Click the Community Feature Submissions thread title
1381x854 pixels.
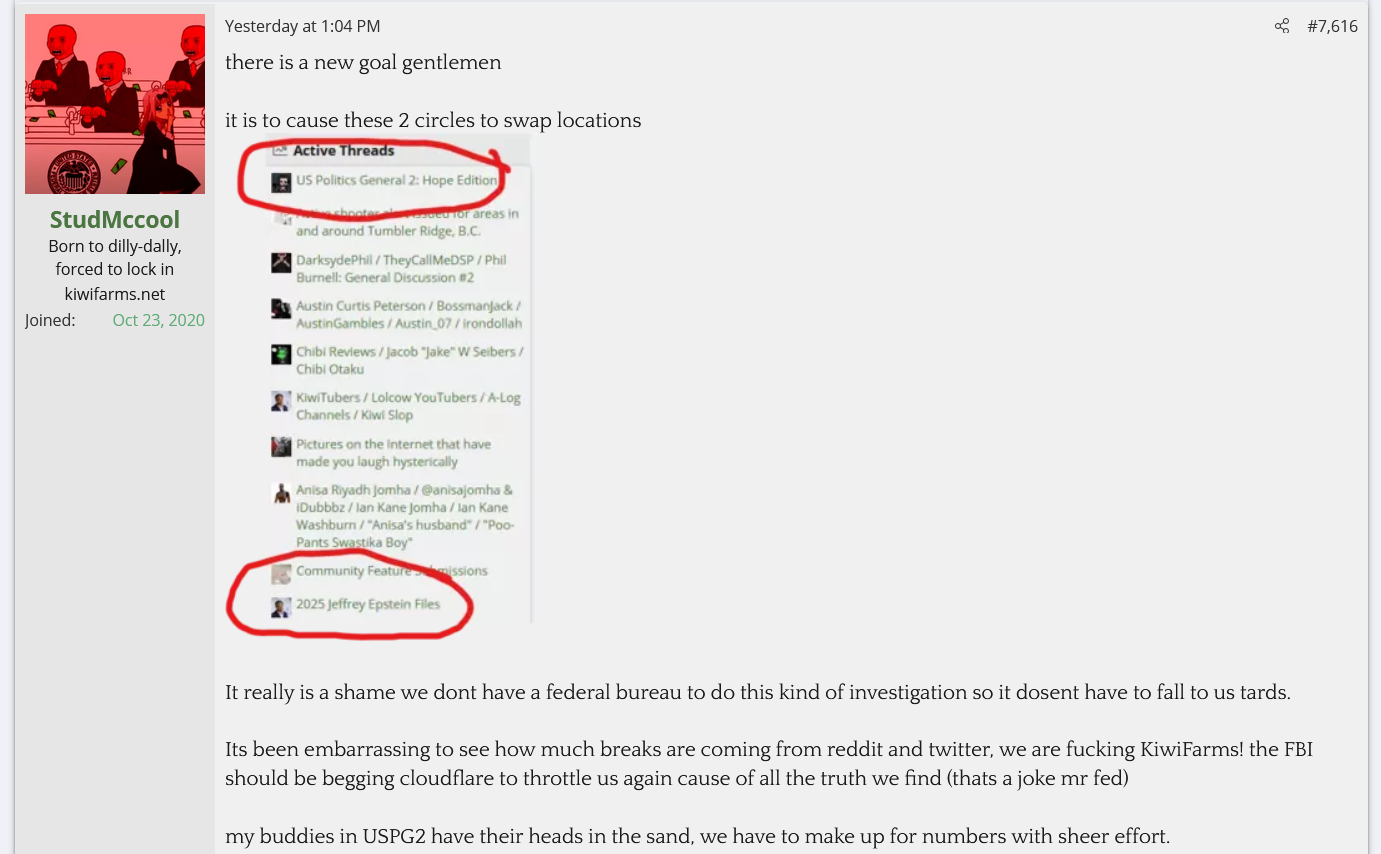point(392,571)
